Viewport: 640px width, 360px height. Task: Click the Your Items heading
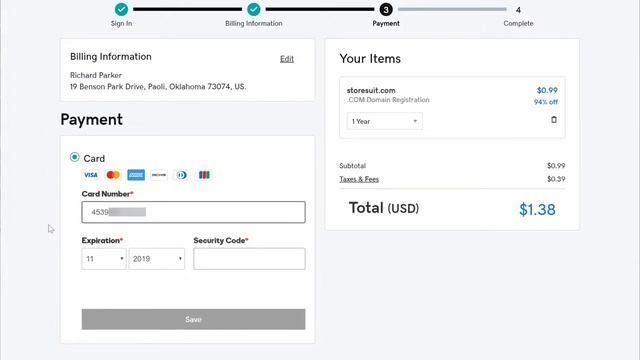(x=370, y=58)
